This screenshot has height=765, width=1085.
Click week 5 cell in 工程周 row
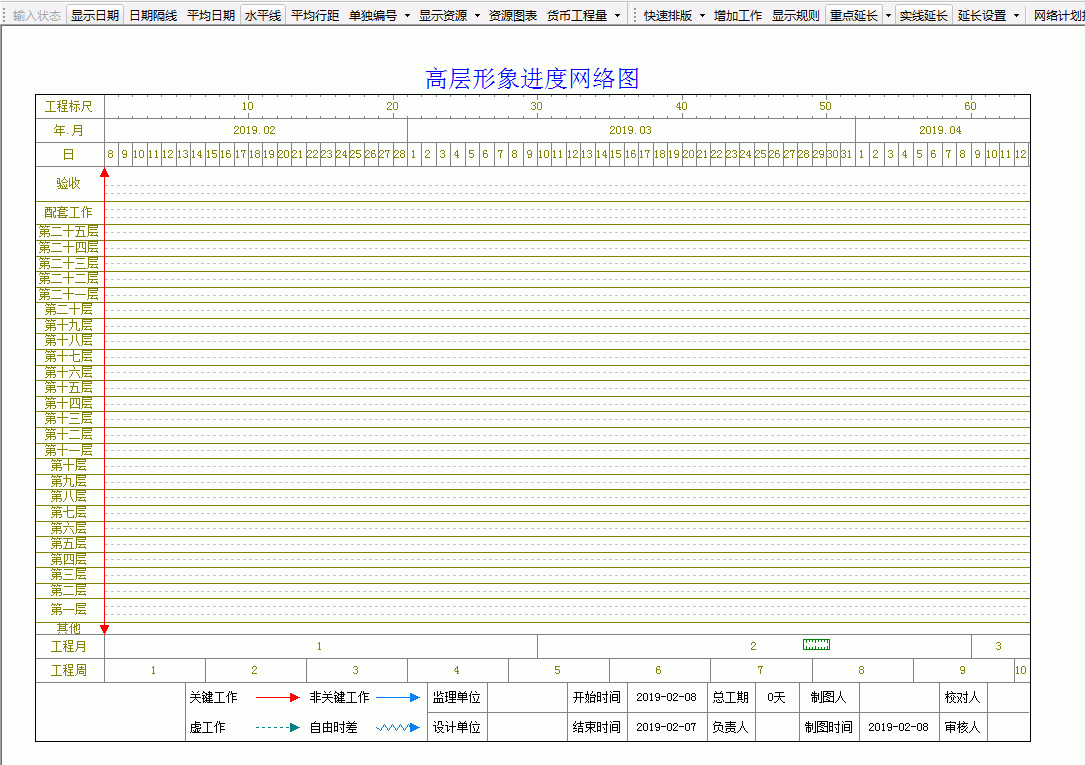point(558,670)
